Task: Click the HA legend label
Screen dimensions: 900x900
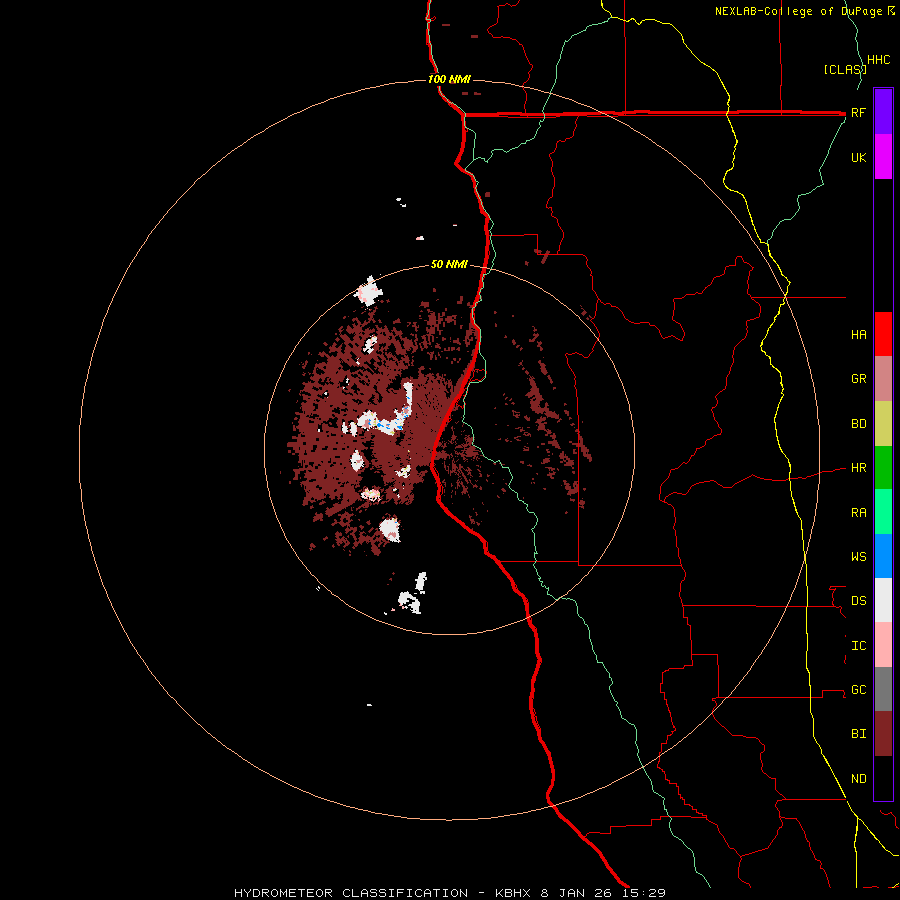Action: point(858,335)
